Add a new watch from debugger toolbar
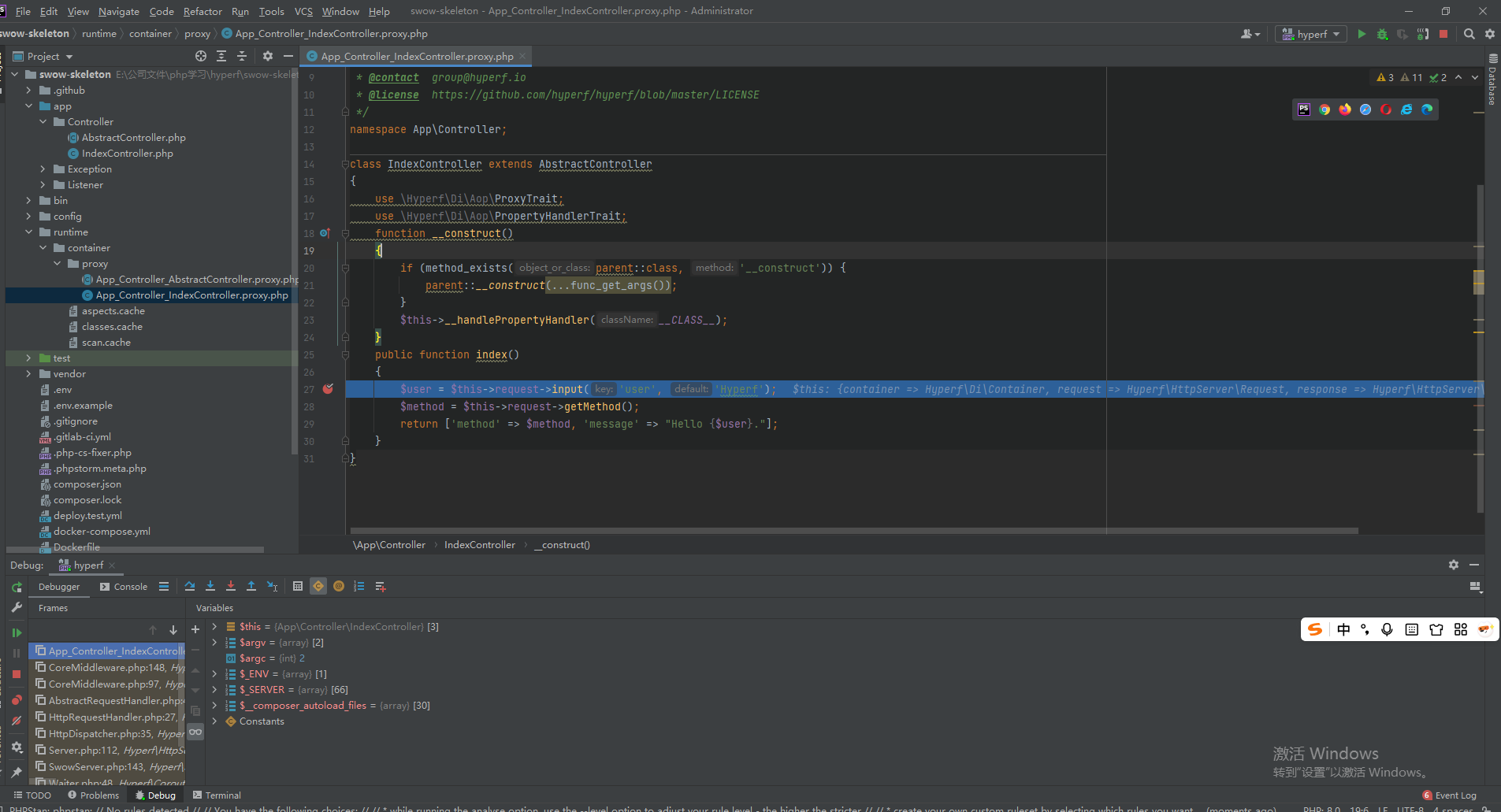This screenshot has width=1501, height=812. (381, 586)
